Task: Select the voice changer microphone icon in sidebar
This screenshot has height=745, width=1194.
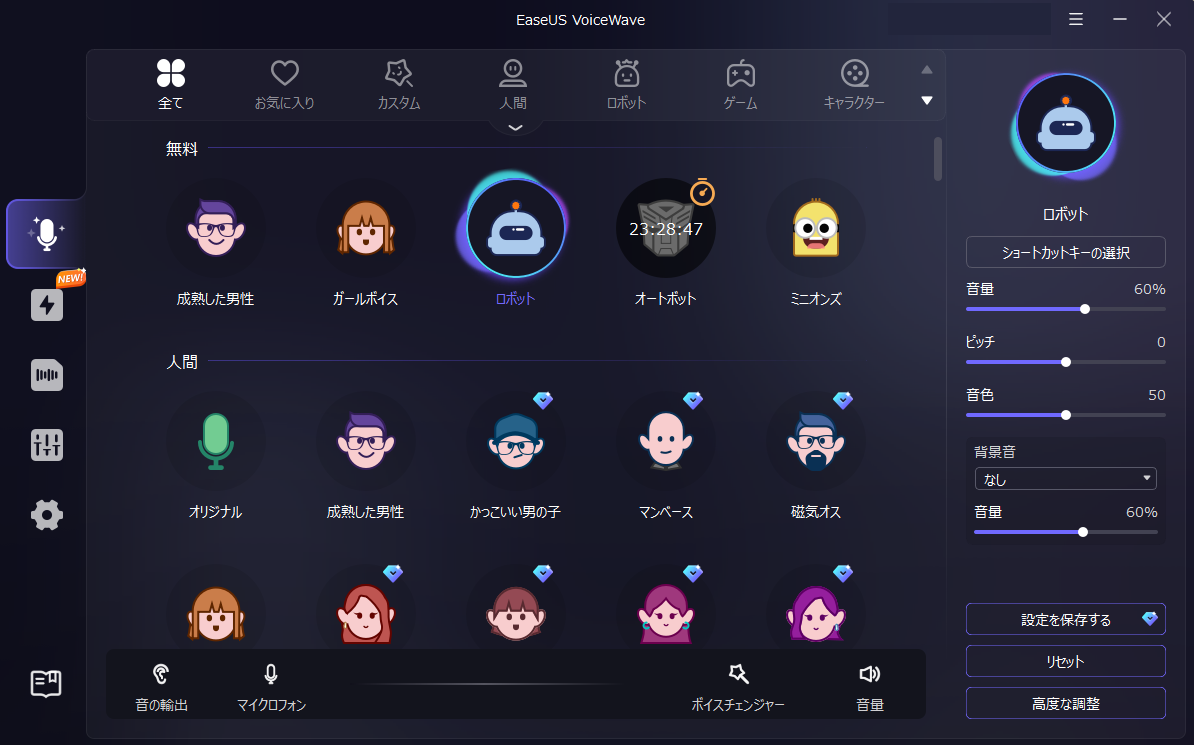Action: pos(46,234)
